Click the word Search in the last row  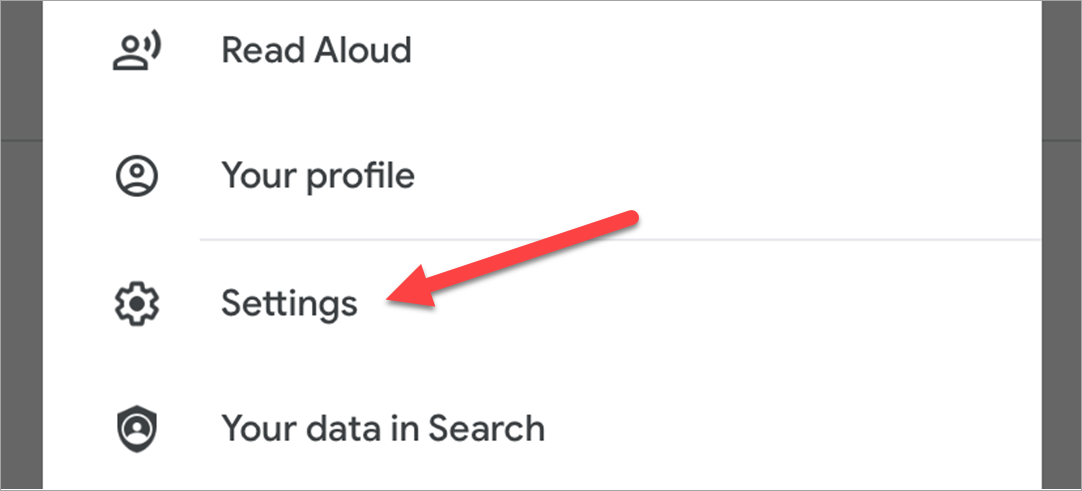pyautogui.click(x=487, y=428)
